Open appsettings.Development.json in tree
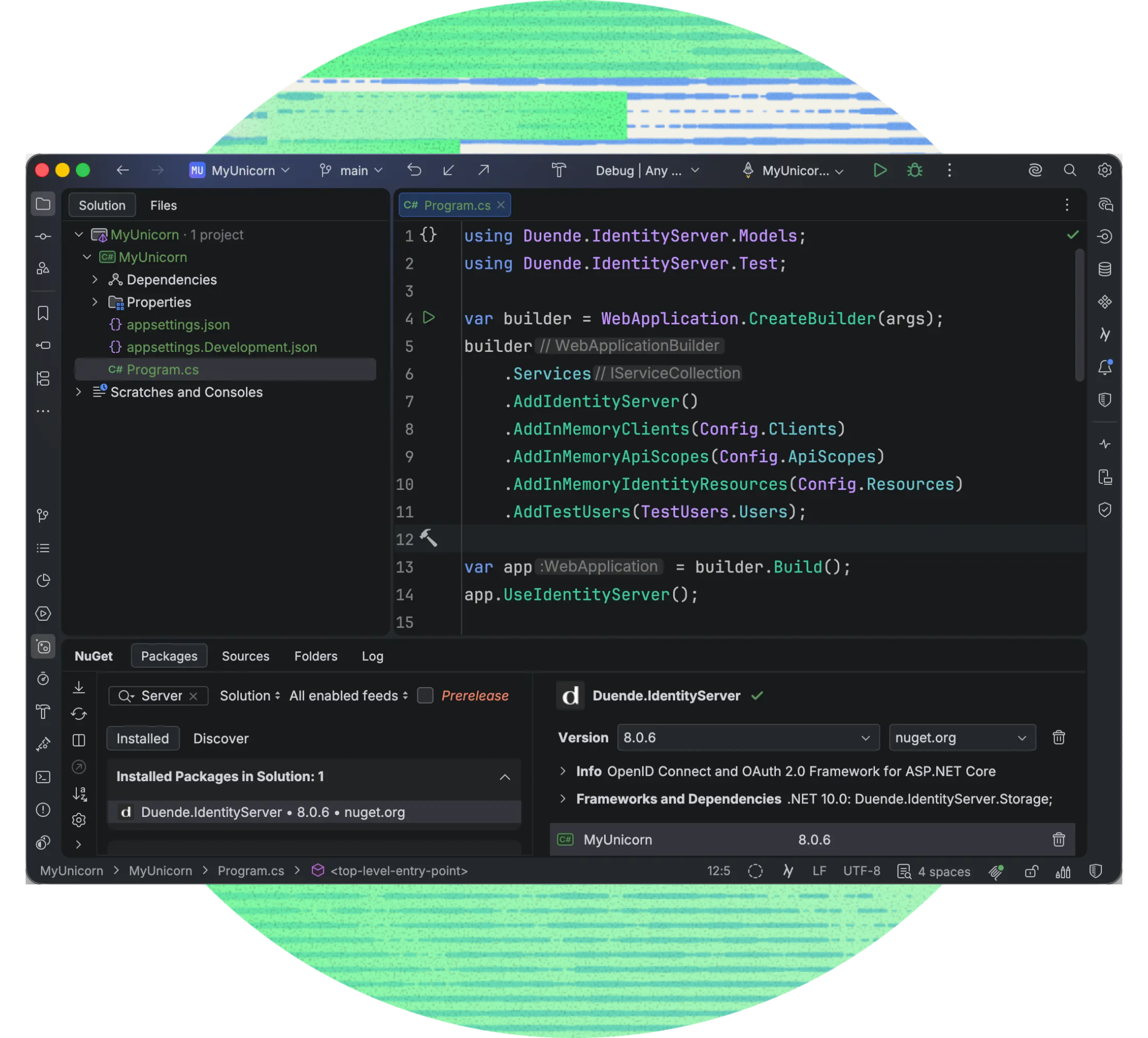Viewport: 1148px width, 1038px height. click(x=222, y=347)
